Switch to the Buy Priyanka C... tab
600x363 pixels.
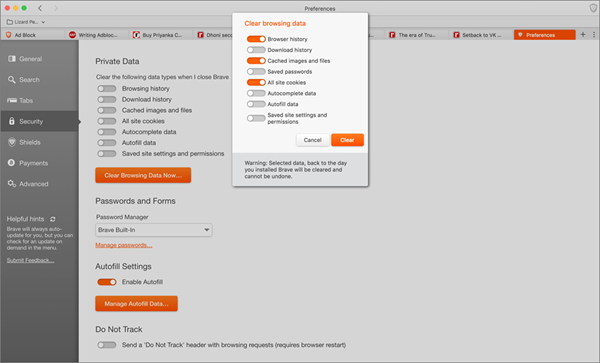tap(161, 35)
